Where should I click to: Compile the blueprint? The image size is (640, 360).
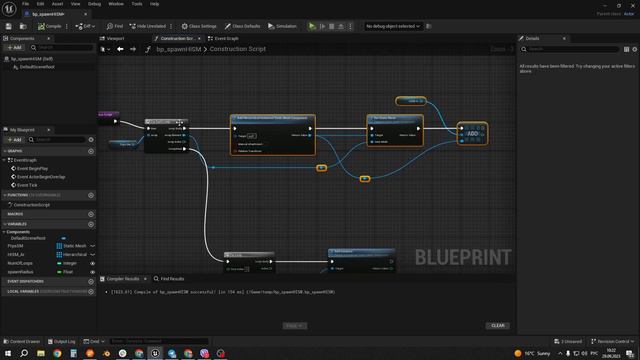pos(49,26)
